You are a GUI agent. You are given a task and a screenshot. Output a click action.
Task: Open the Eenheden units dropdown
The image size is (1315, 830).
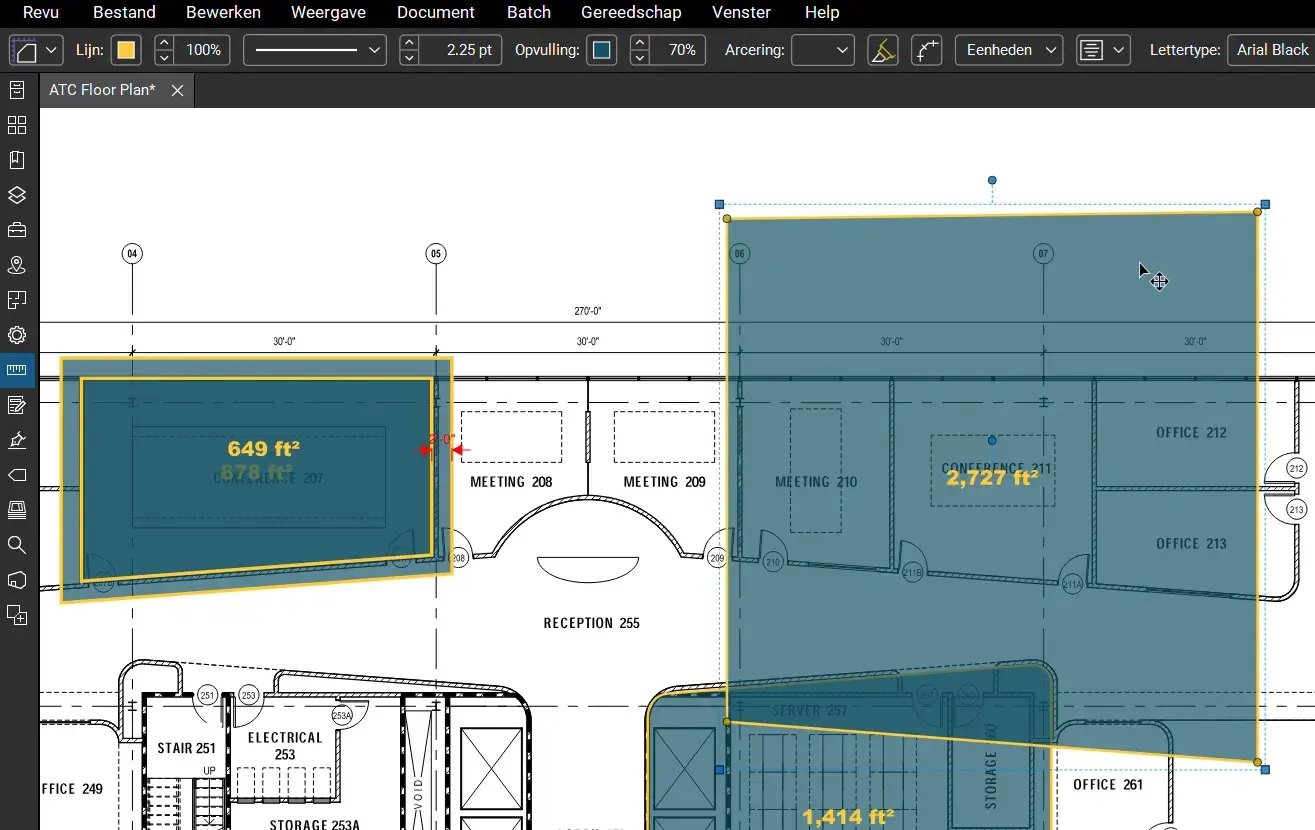pyautogui.click(x=1009, y=50)
